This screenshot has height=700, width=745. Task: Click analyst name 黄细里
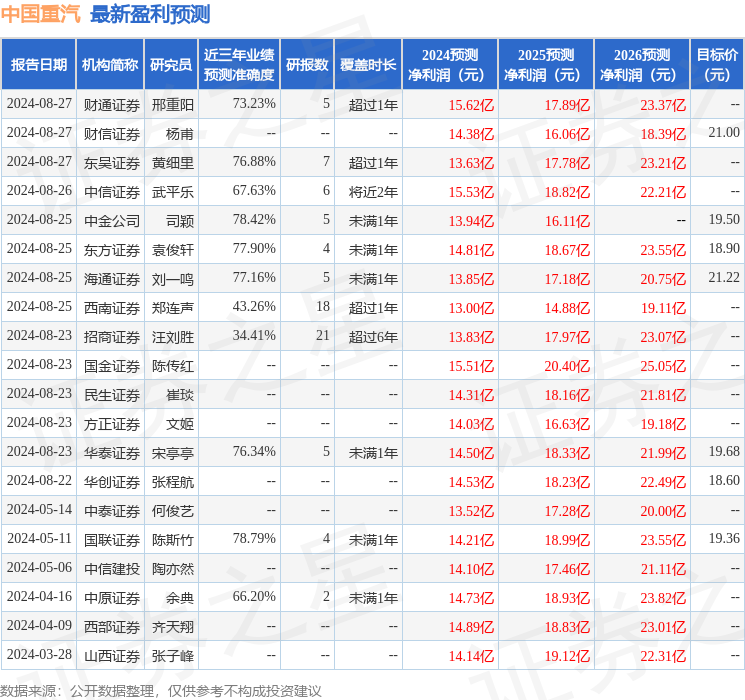pos(173,163)
